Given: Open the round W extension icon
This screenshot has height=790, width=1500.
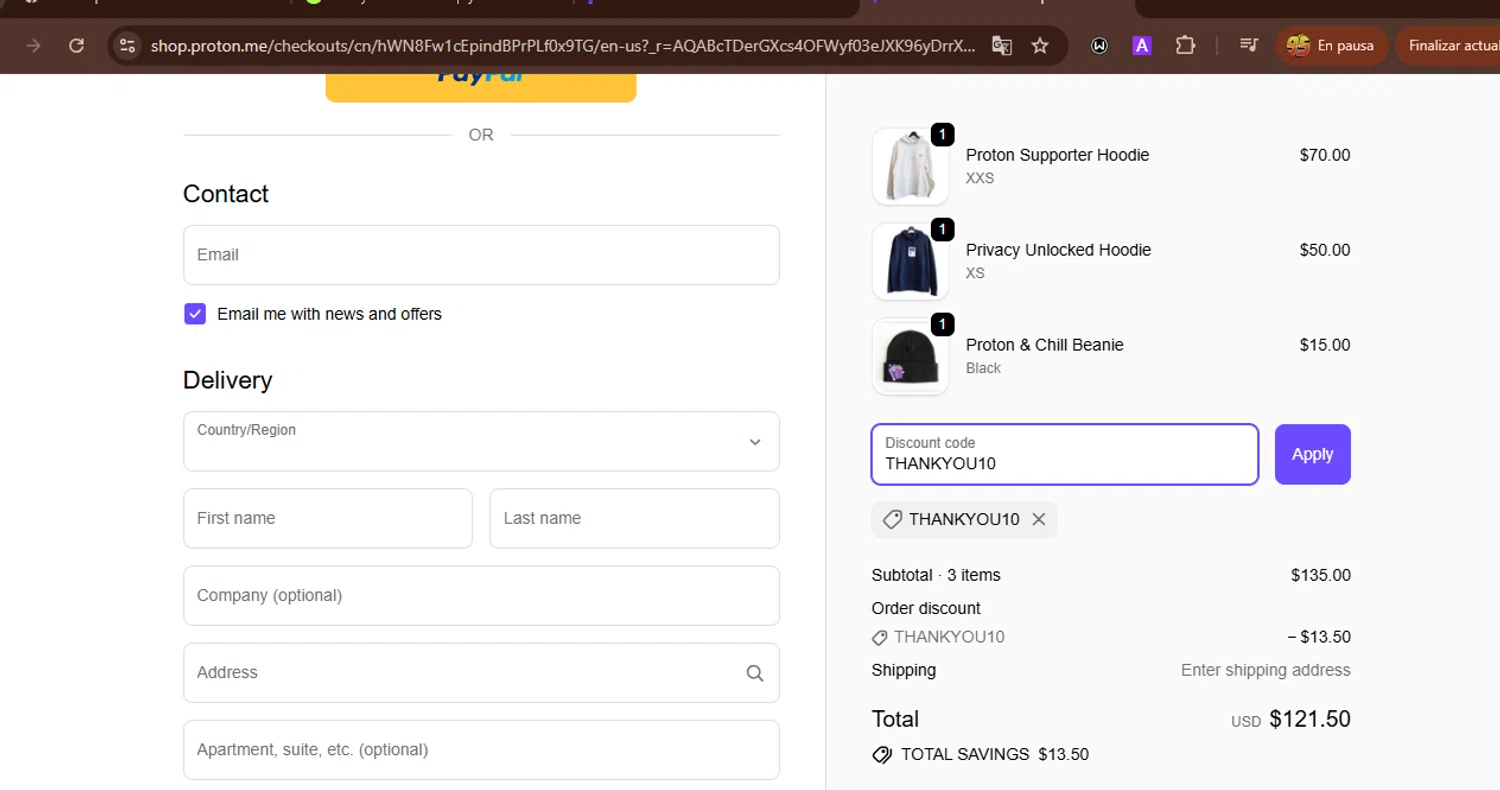Looking at the screenshot, I should pos(1100,45).
